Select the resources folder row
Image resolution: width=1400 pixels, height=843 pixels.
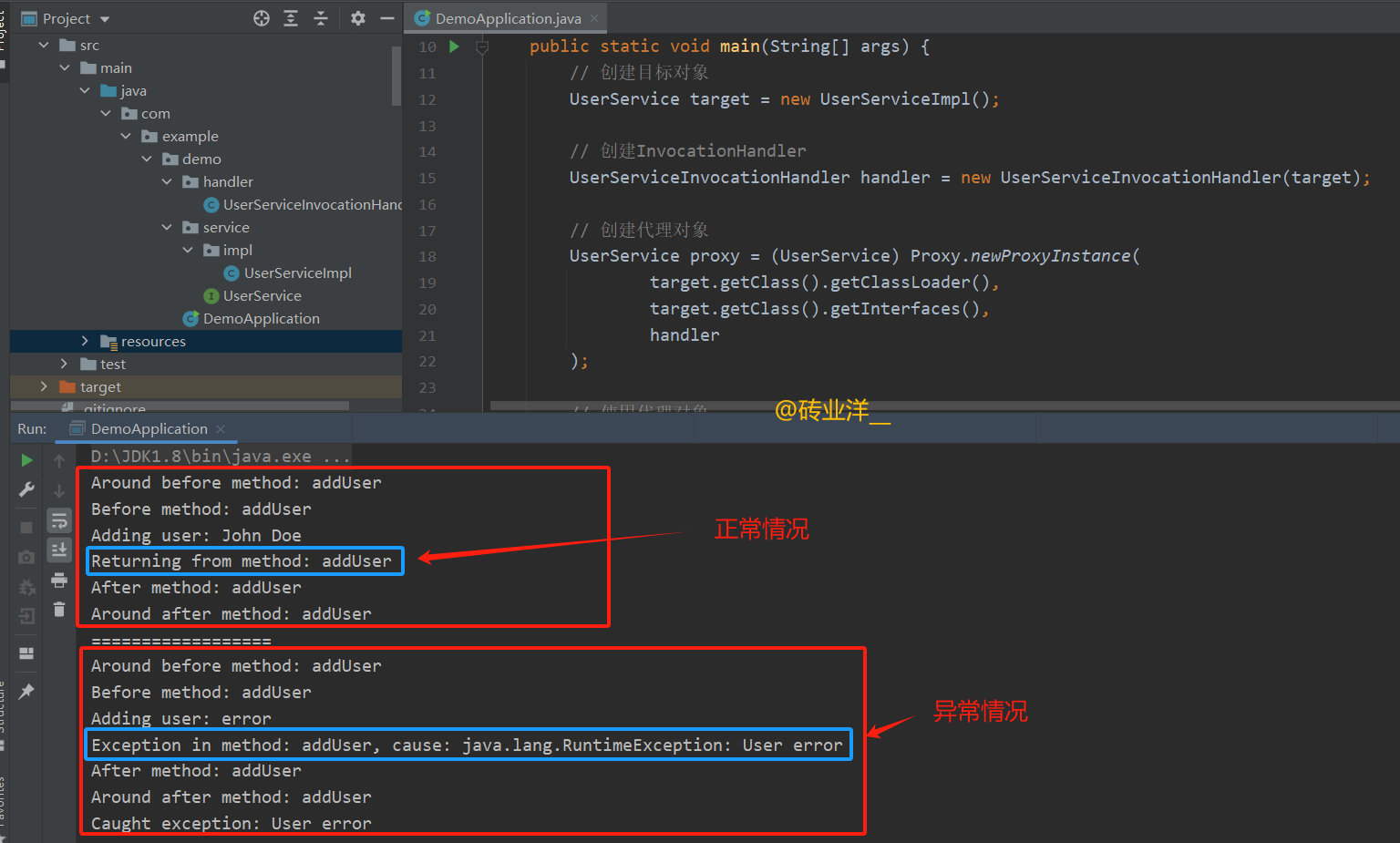[206, 341]
